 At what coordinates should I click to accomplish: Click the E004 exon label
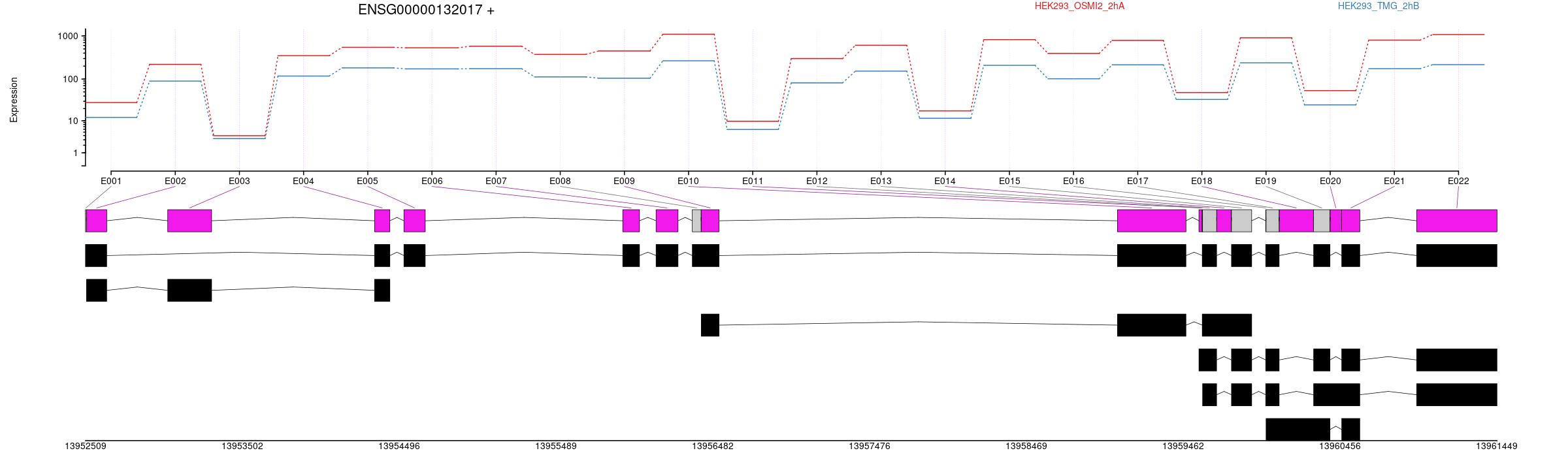[303, 181]
